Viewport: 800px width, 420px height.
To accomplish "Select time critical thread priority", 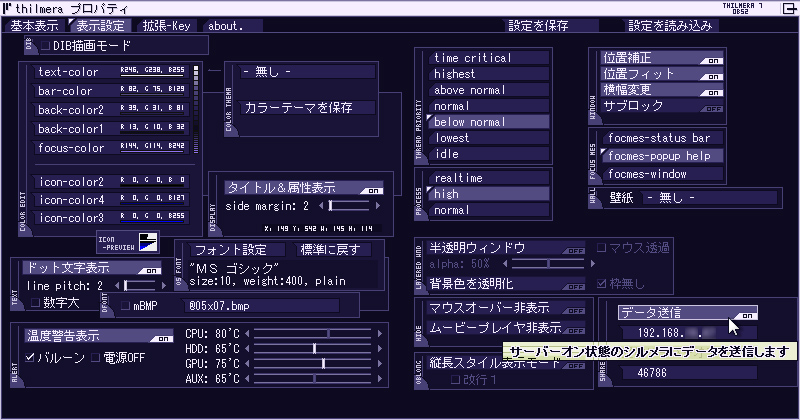I will [488, 58].
